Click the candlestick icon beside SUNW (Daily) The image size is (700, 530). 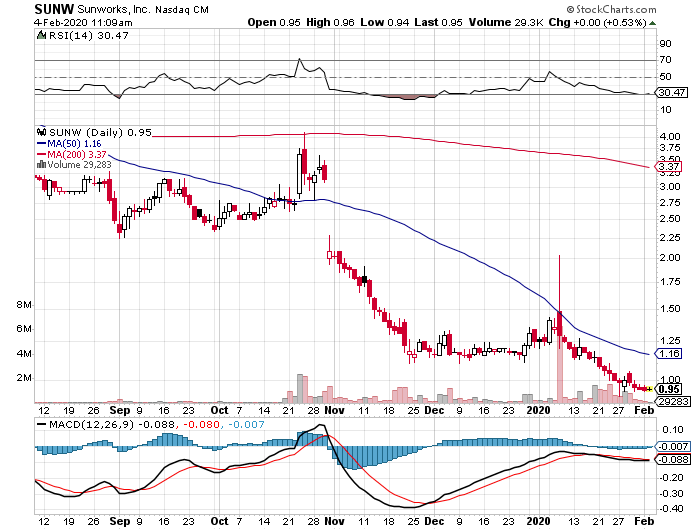(x=41, y=132)
